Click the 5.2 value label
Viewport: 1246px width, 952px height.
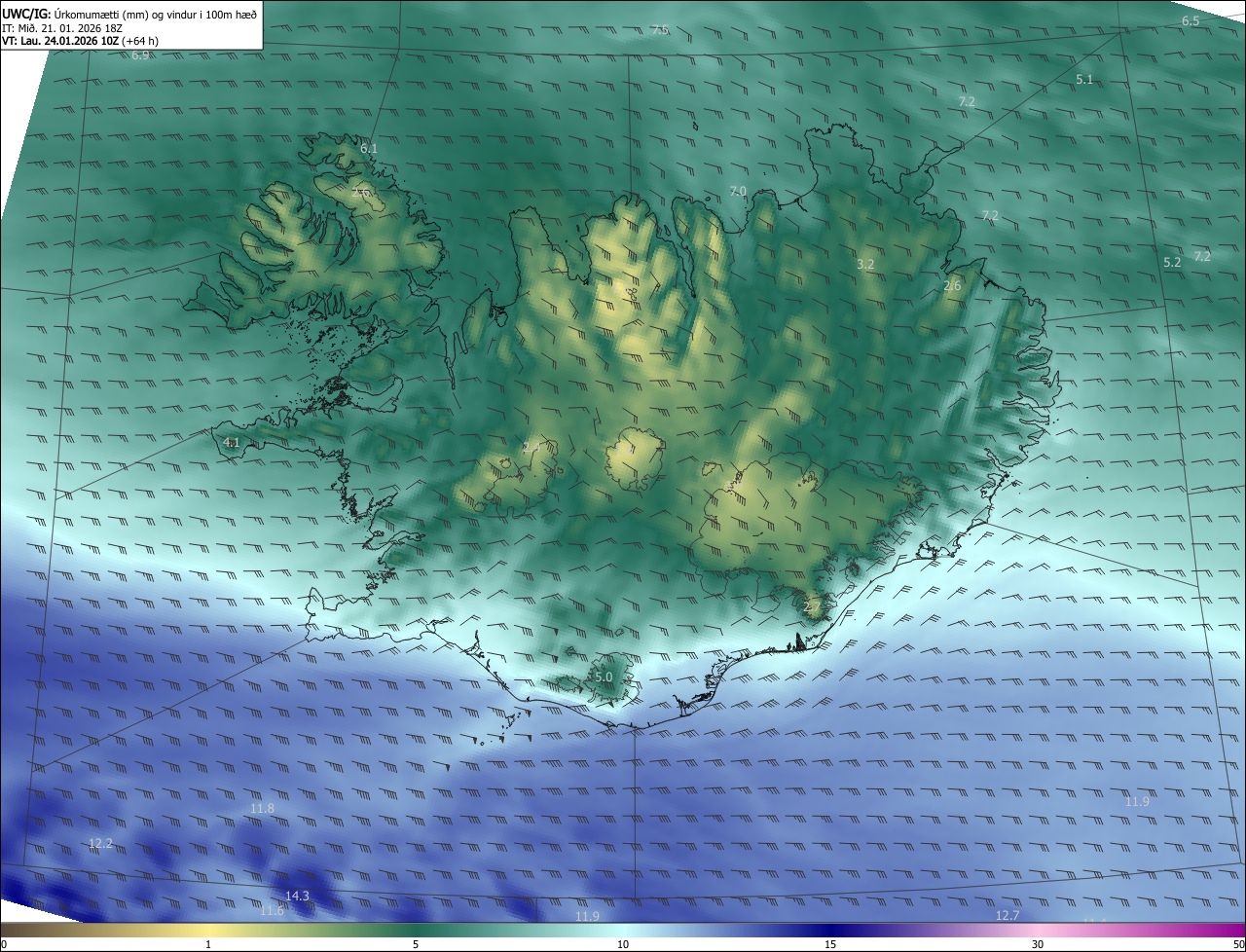pyautogui.click(x=1172, y=262)
